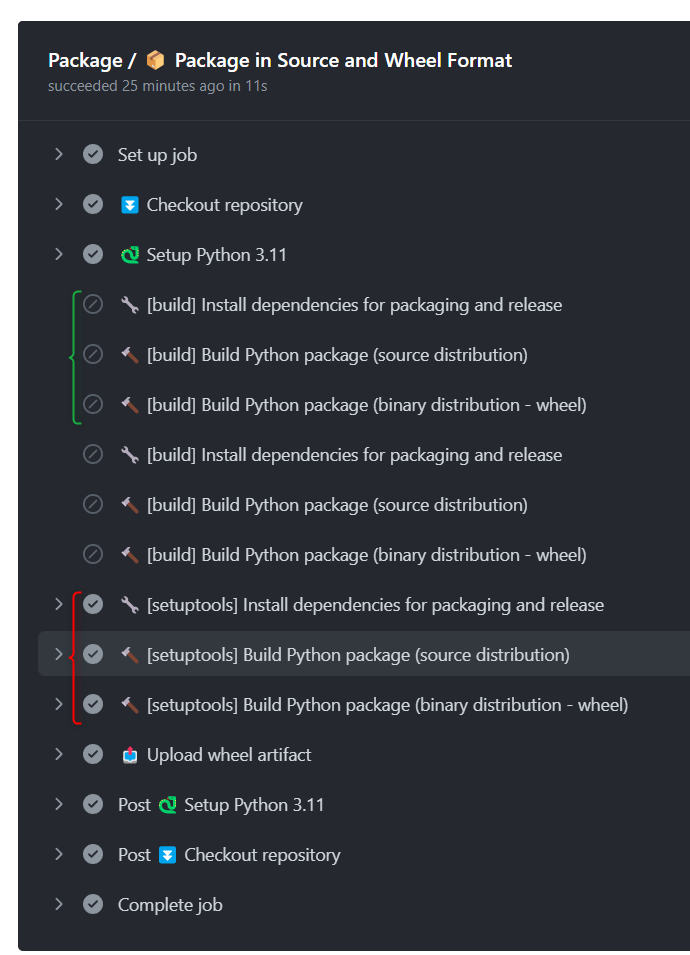The width and height of the screenshot is (690, 955).
Task: Click the Upload wheel artifact package icon
Action: point(130,754)
